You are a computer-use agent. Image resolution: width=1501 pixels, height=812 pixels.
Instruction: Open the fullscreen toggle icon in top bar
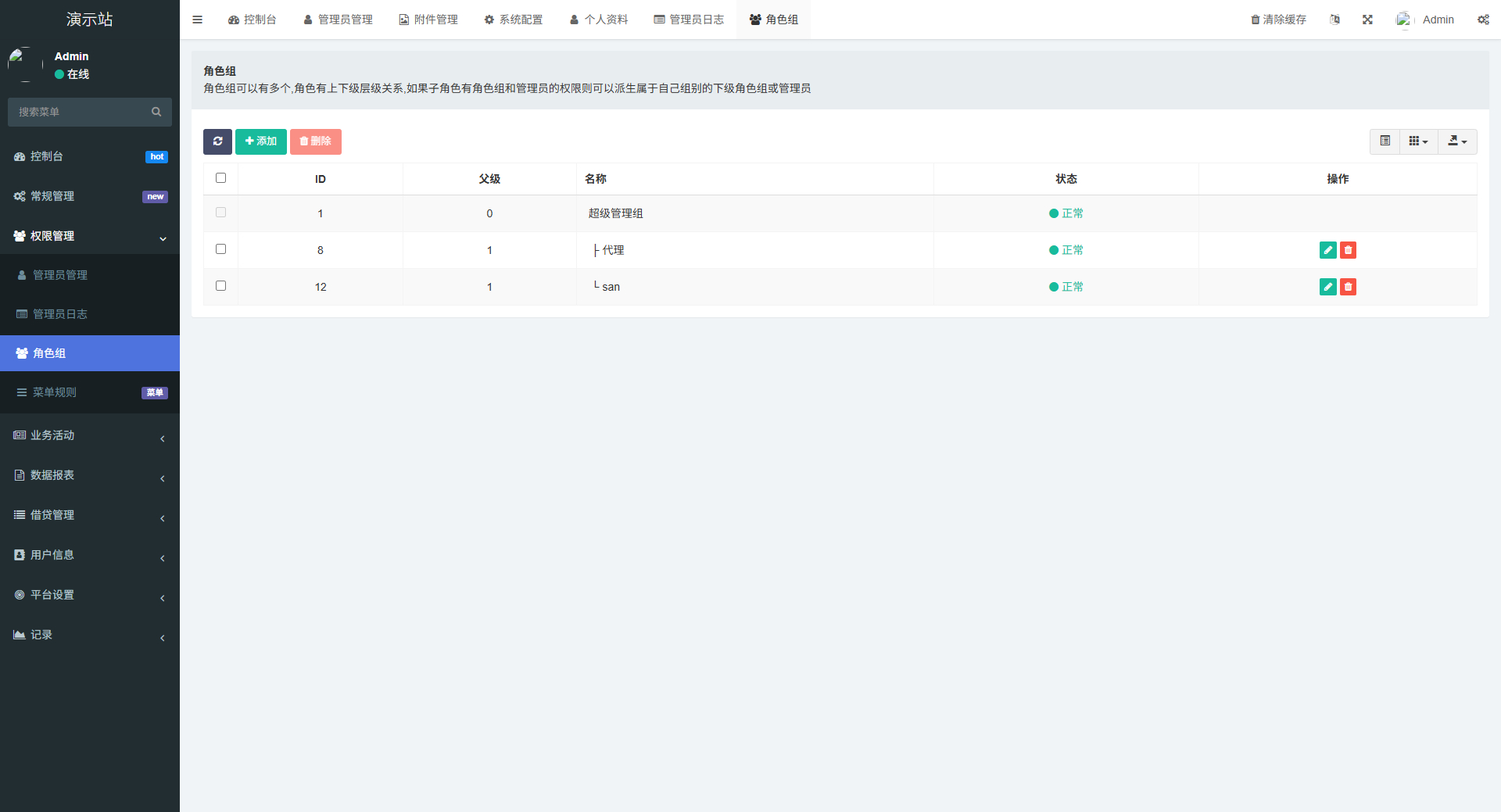point(1367,20)
